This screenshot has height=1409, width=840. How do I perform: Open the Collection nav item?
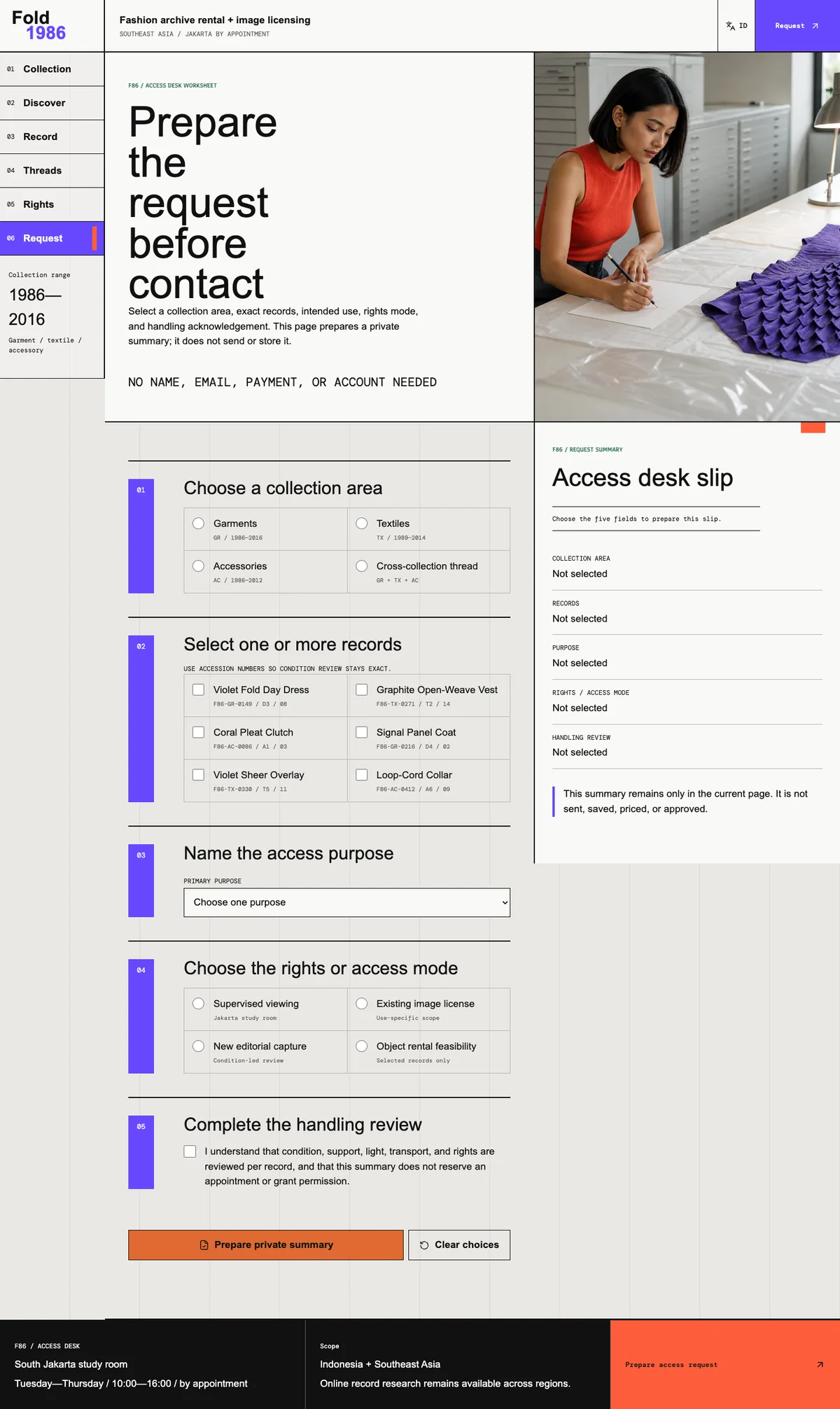click(52, 69)
